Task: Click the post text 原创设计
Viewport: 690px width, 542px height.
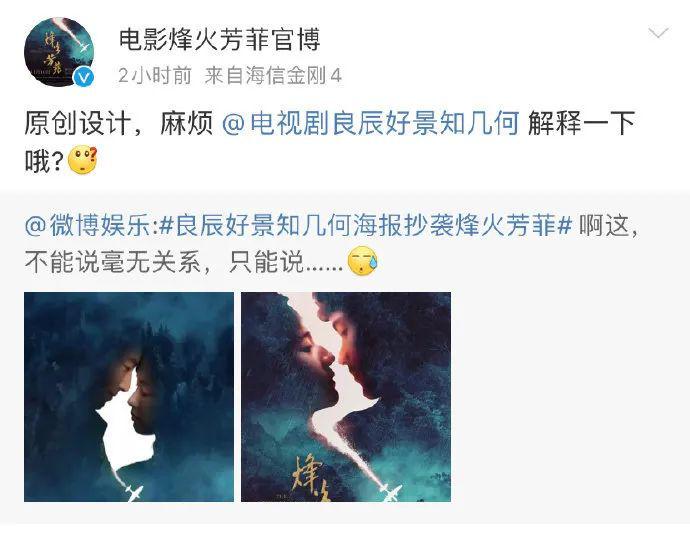Action: pos(78,123)
